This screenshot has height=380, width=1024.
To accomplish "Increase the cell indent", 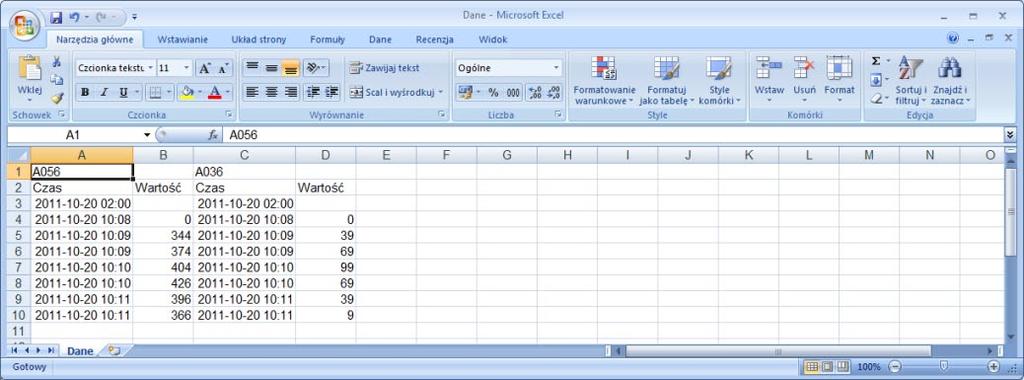I will [x=332, y=92].
